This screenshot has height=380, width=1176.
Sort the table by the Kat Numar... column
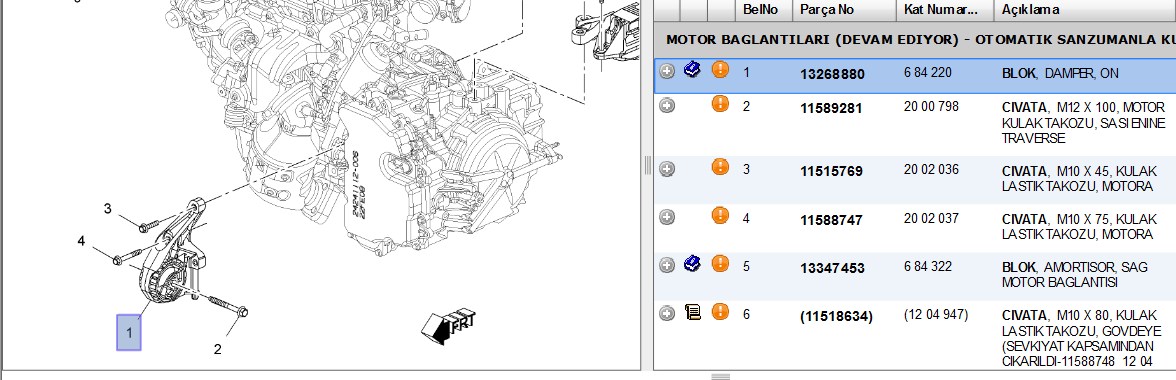pos(946,10)
